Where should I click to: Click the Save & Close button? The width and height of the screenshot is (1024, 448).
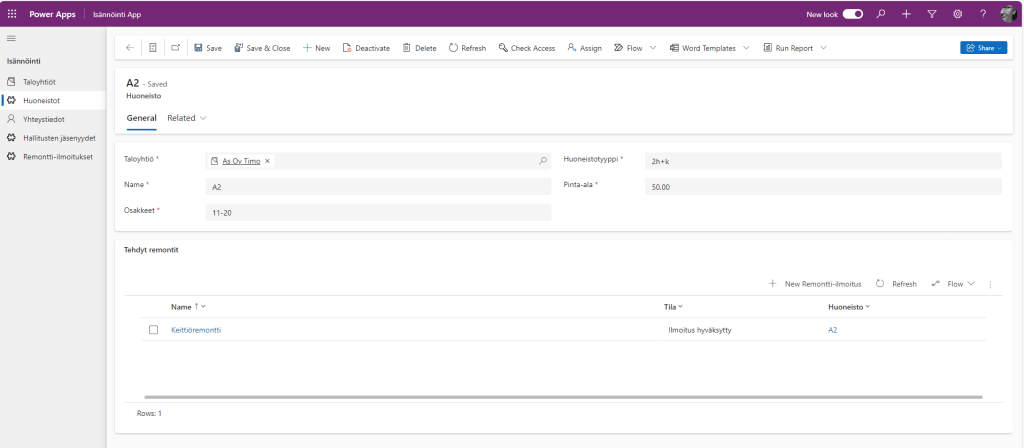pyautogui.click(x=262, y=48)
